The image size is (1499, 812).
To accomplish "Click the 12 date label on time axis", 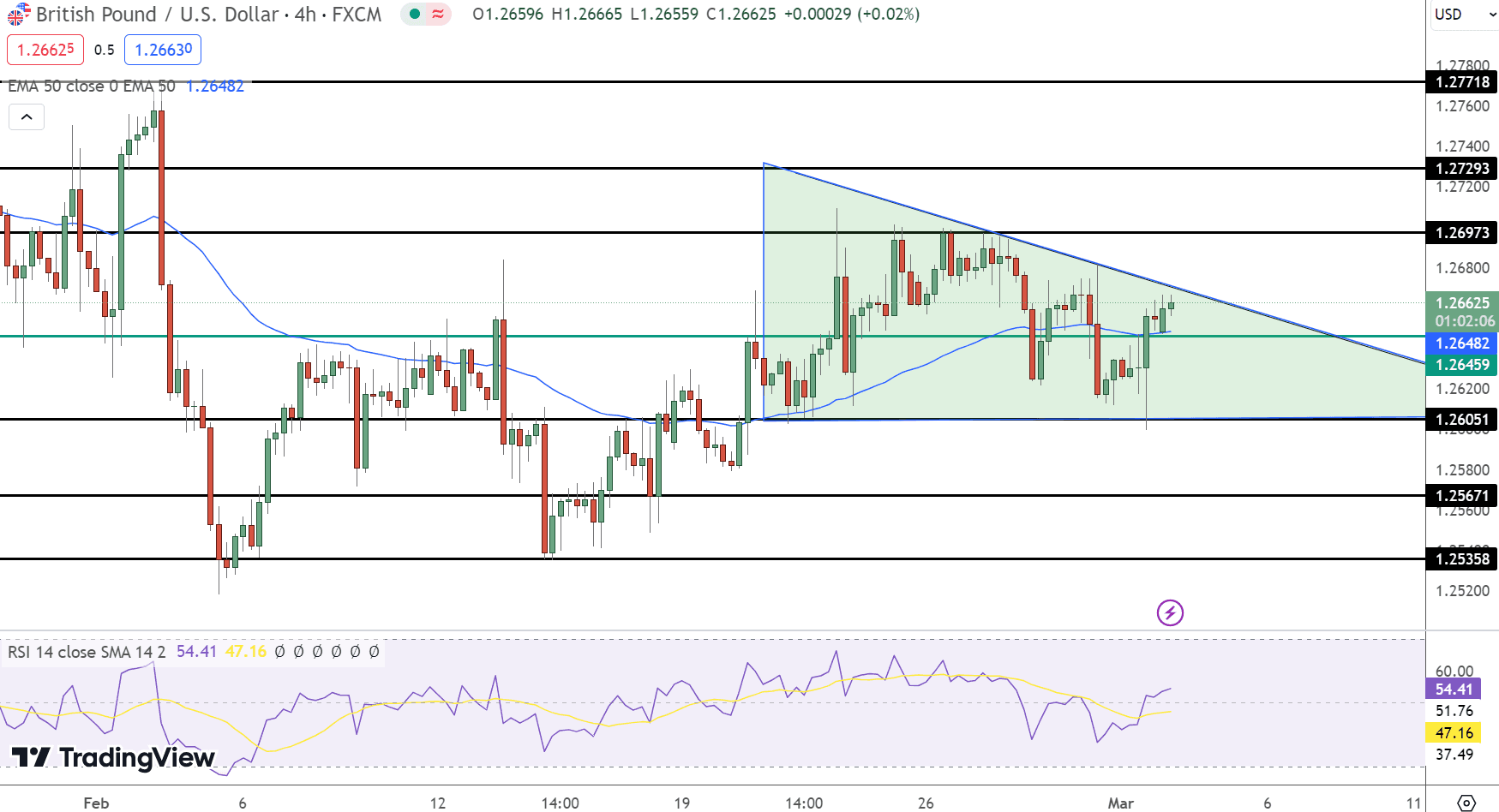I will pyautogui.click(x=438, y=803).
